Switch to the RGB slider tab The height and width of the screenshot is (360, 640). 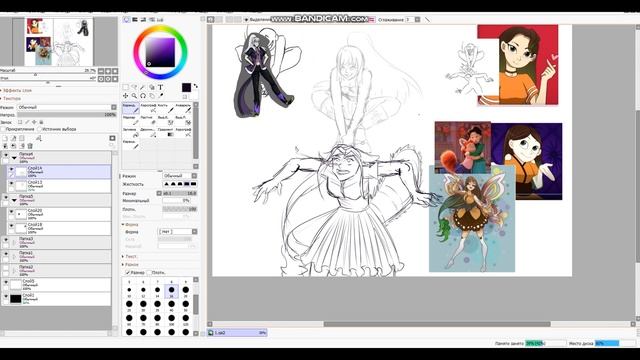pos(135,19)
